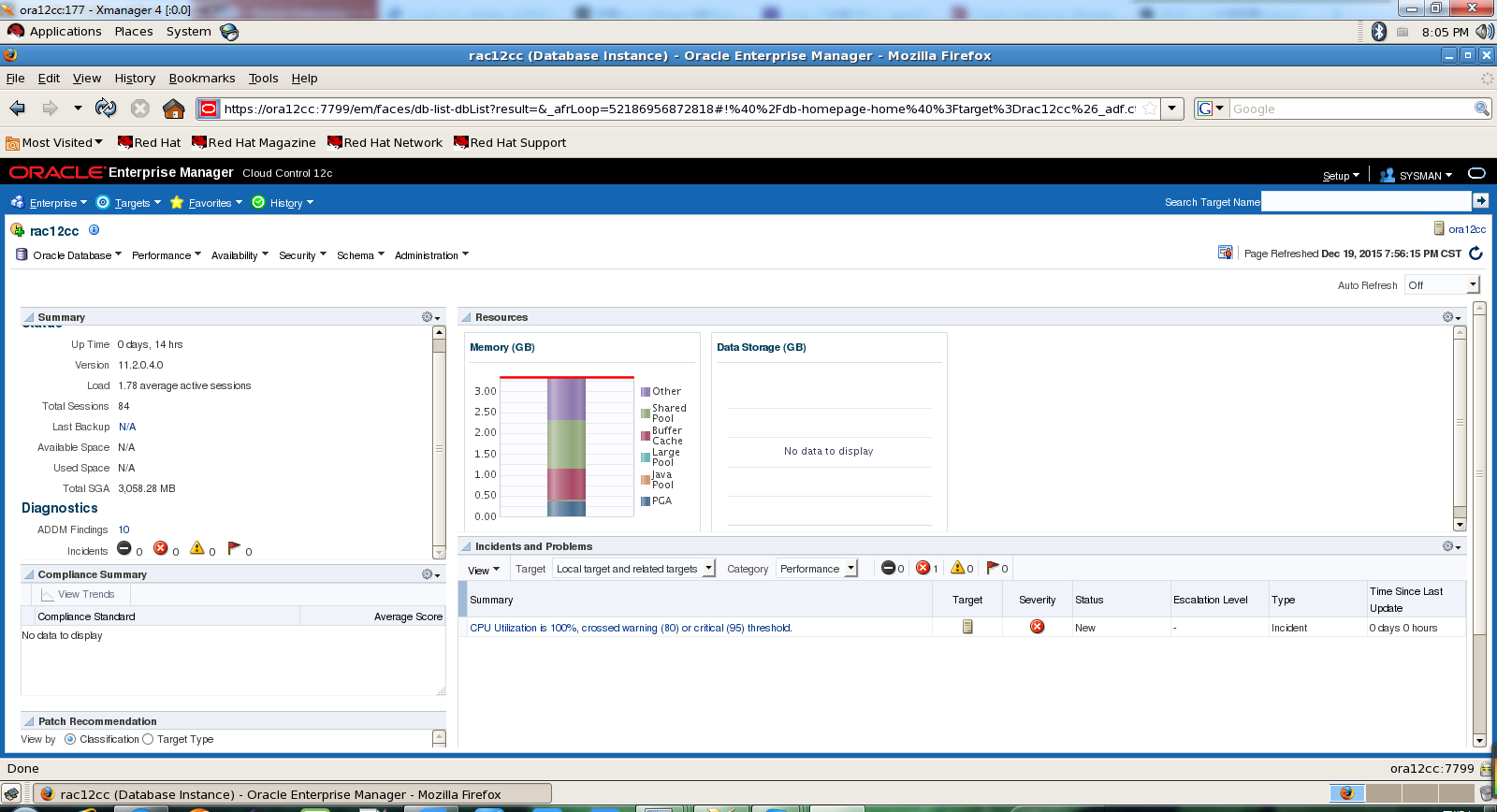
Task: Collapse the Compliance Summary panel
Action: [x=28, y=575]
